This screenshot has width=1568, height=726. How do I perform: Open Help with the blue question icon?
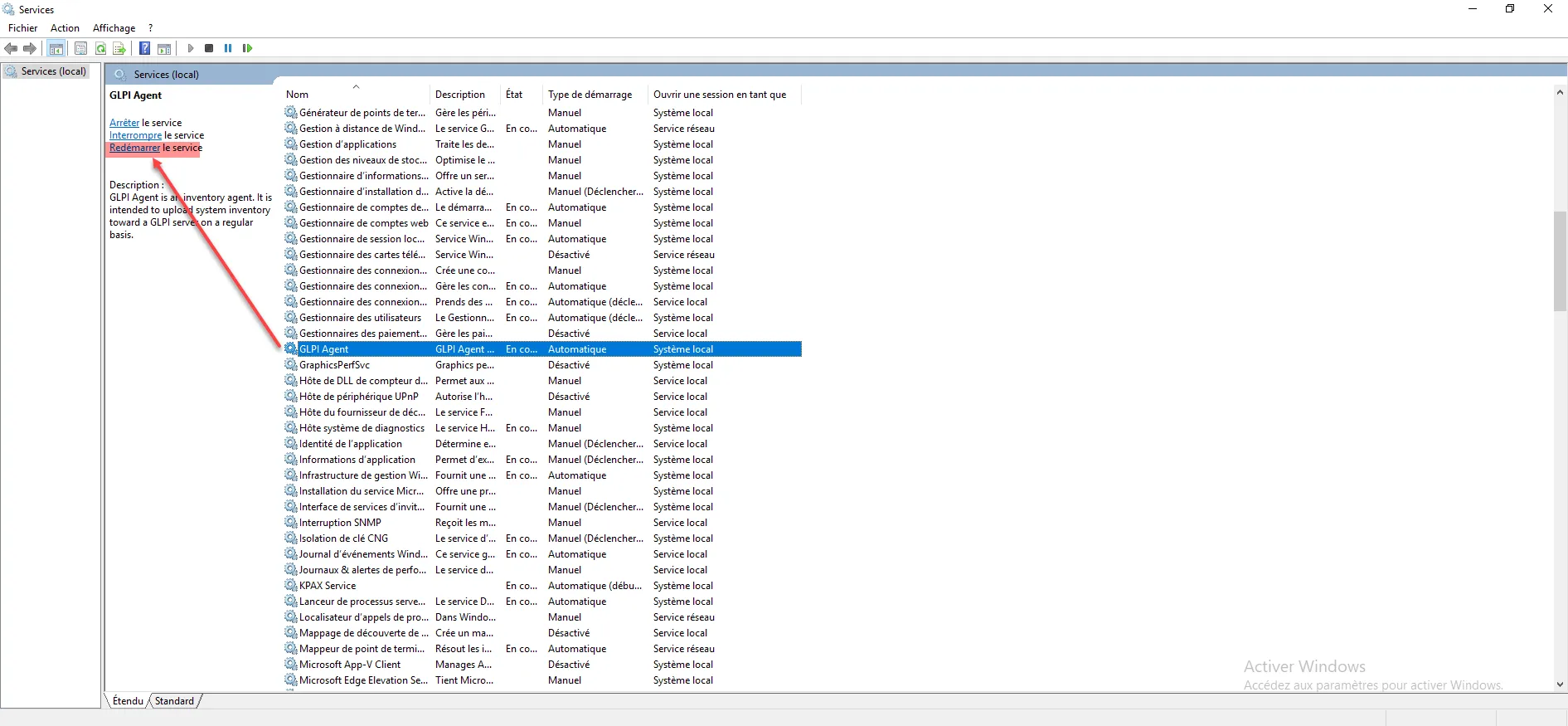pos(144,49)
